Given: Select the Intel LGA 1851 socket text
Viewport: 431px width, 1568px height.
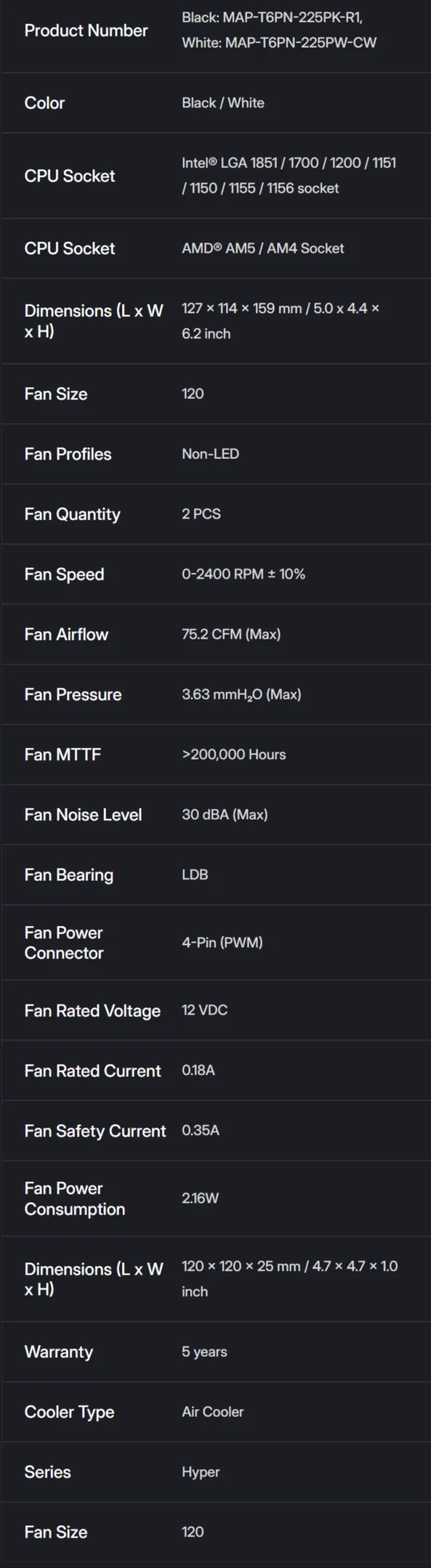Looking at the screenshot, I should coord(248,163).
